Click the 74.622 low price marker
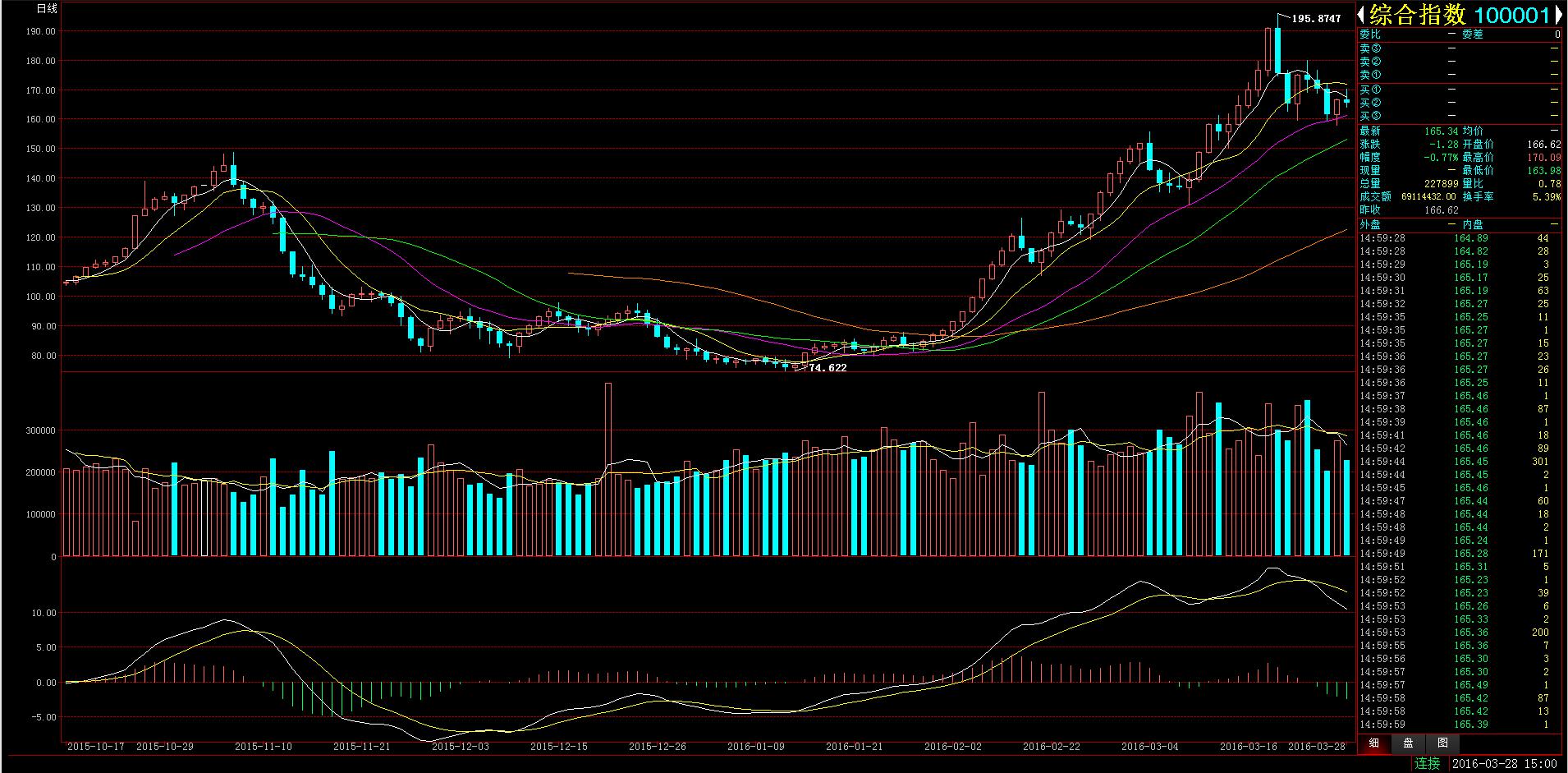The image size is (1568, 773). [x=828, y=368]
